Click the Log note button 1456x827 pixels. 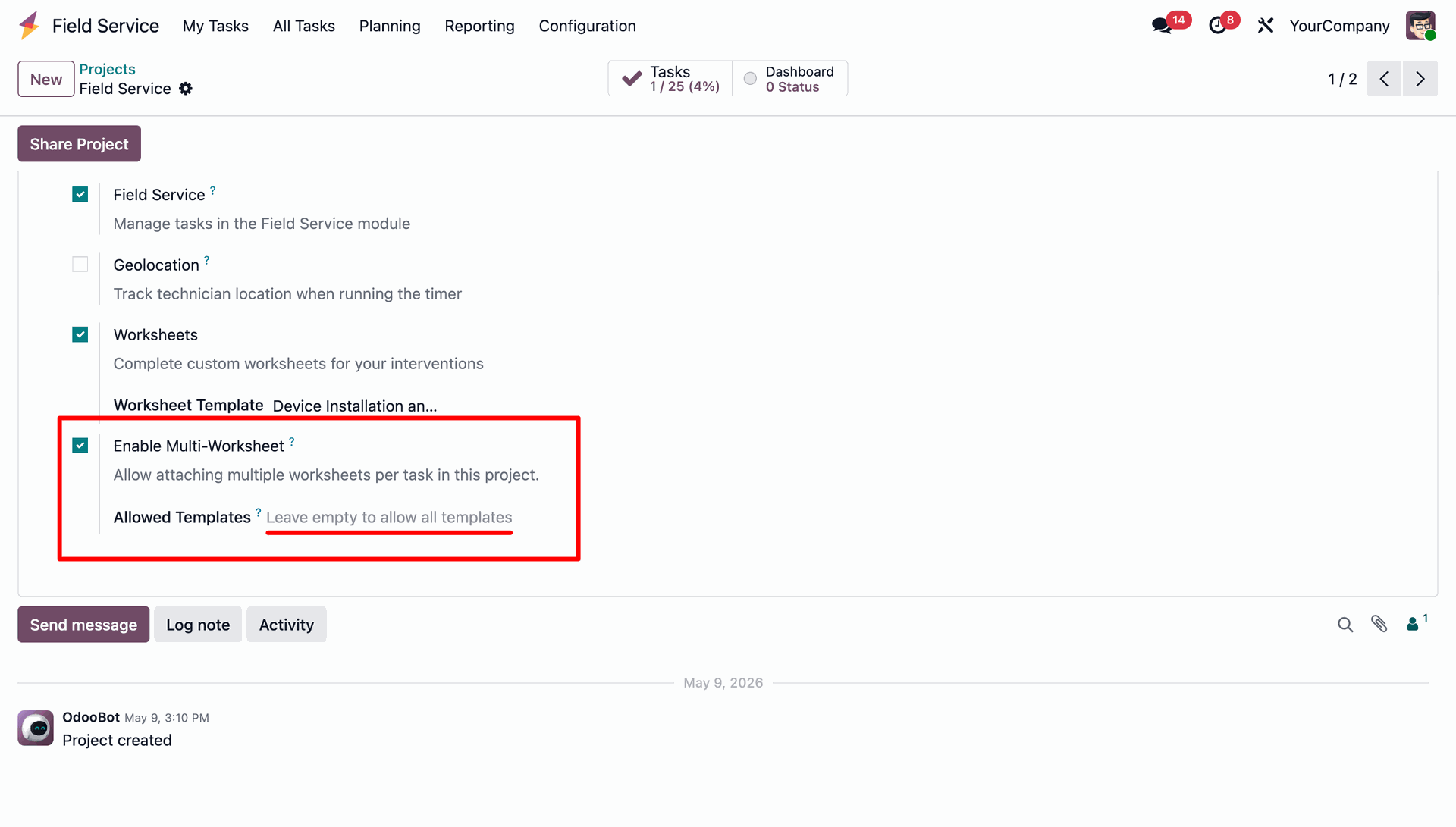pos(198,625)
